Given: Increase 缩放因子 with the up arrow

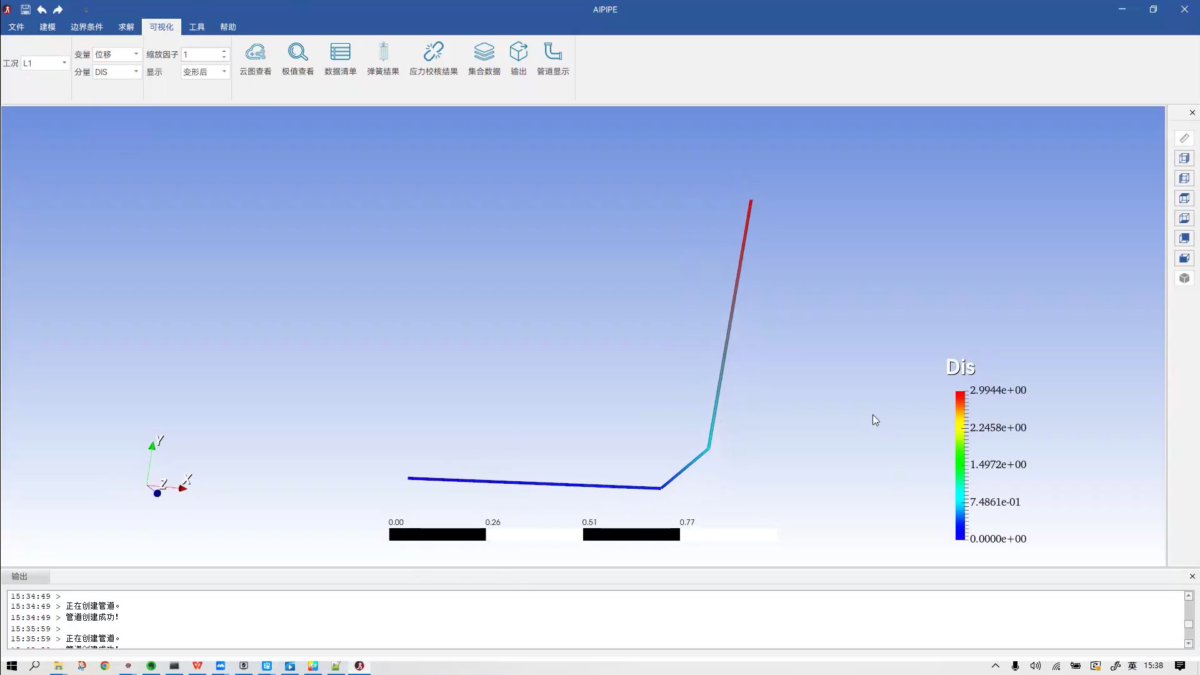Looking at the screenshot, I should tap(224, 51).
